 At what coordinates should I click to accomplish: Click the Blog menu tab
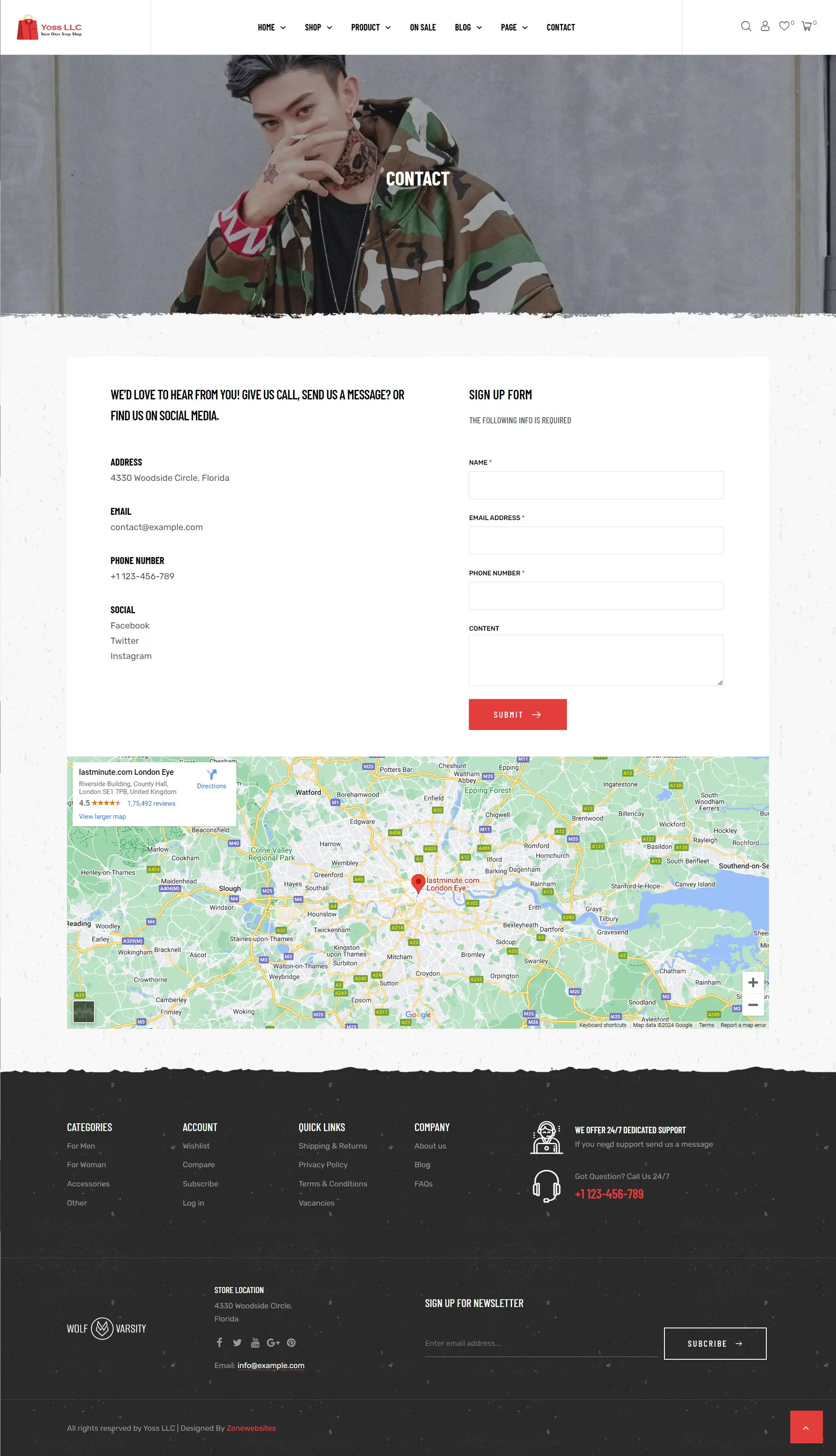click(x=462, y=27)
